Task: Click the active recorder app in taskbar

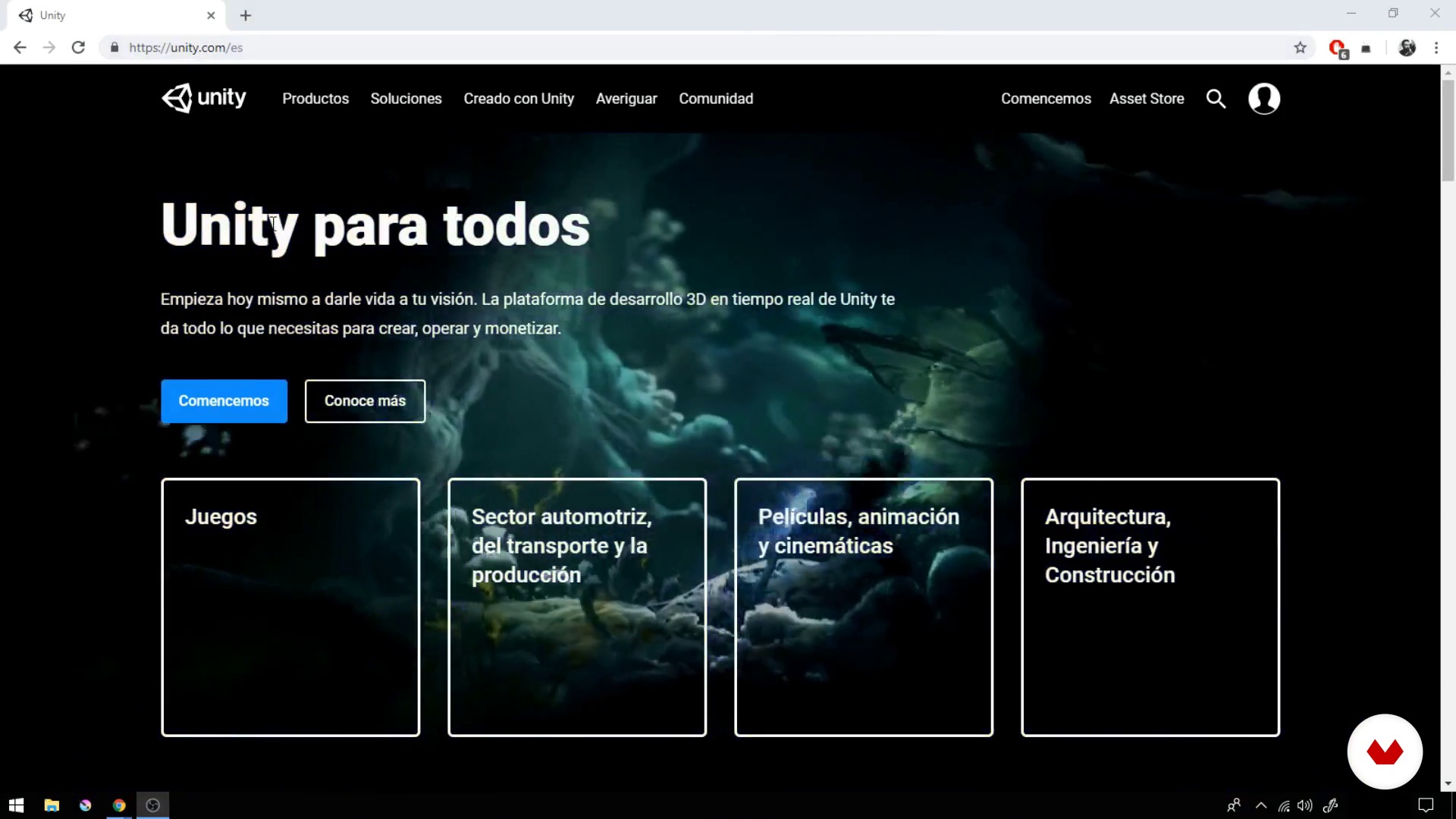Action: pyautogui.click(x=152, y=805)
